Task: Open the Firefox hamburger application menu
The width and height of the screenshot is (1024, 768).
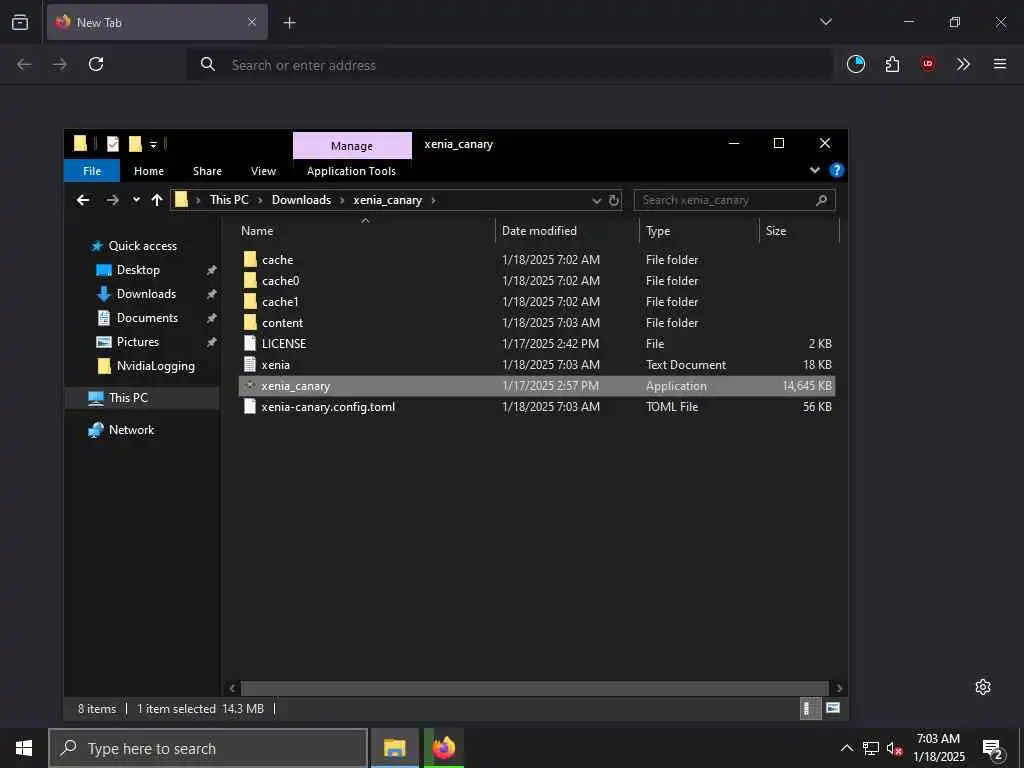Action: 999,64
